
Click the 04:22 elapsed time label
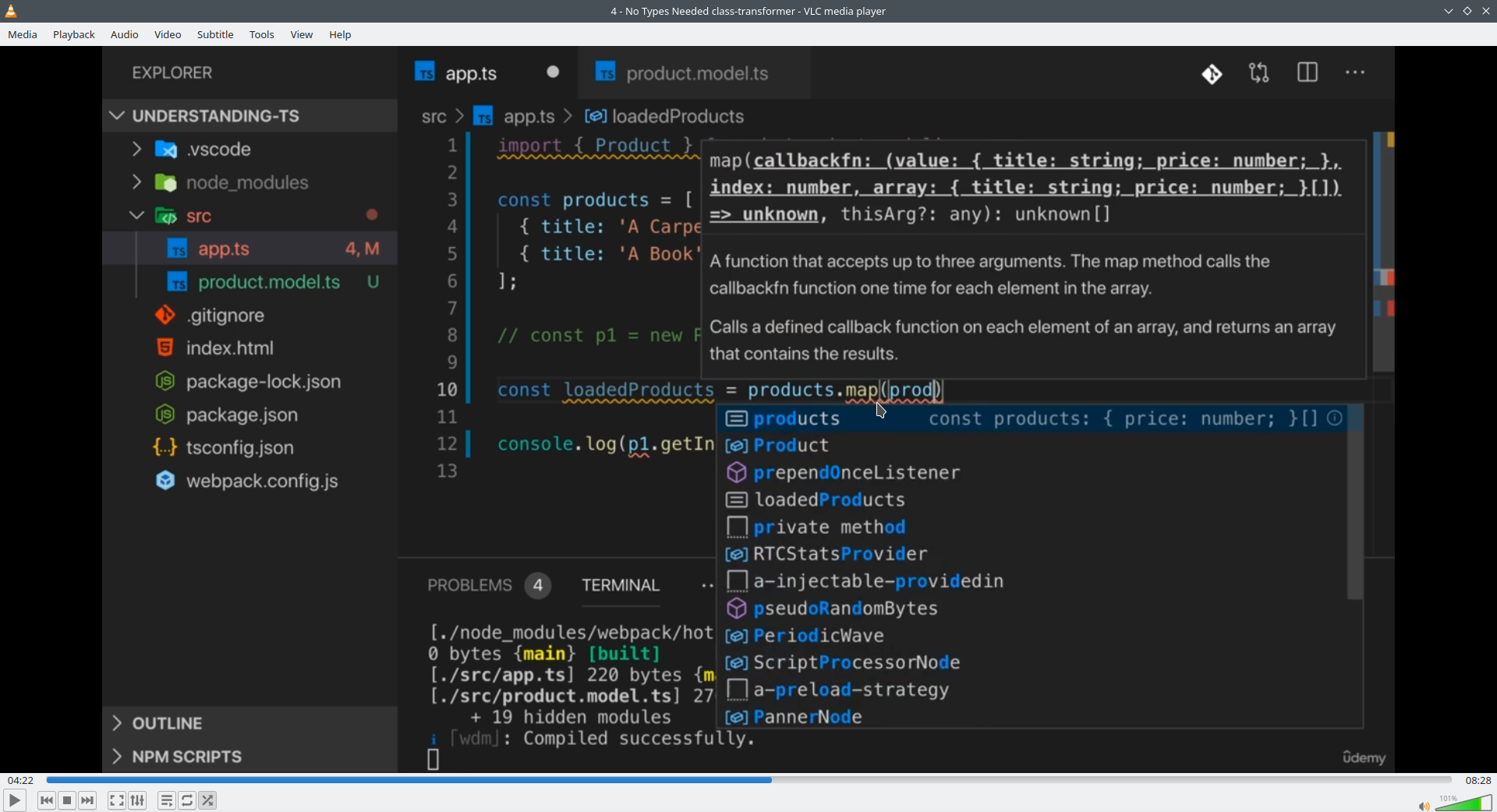pyautogui.click(x=20, y=780)
